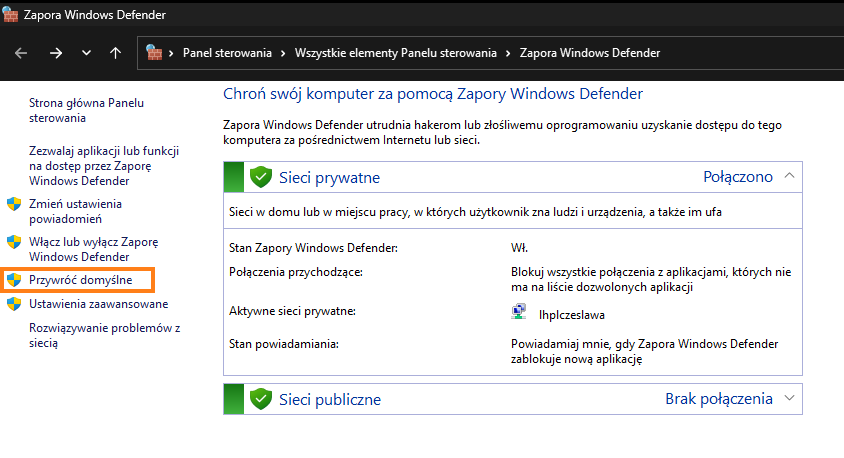Click Stan powiadamiania label

tap(284, 344)
